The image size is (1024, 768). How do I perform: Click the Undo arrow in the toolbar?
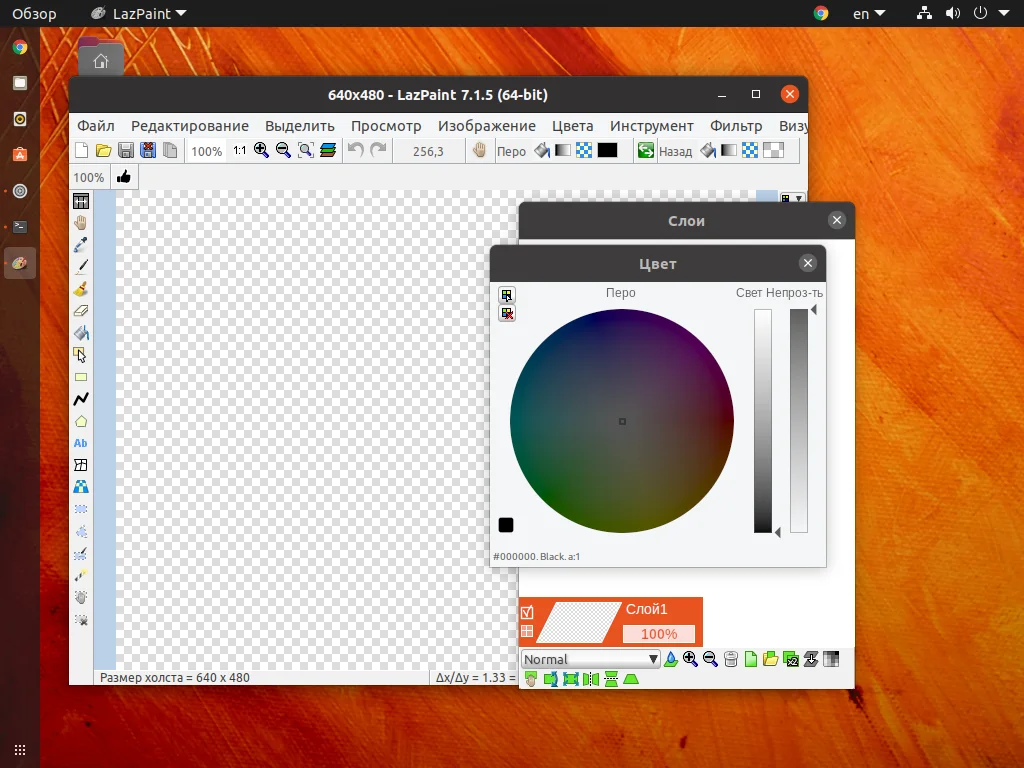[x=358, y=150]
